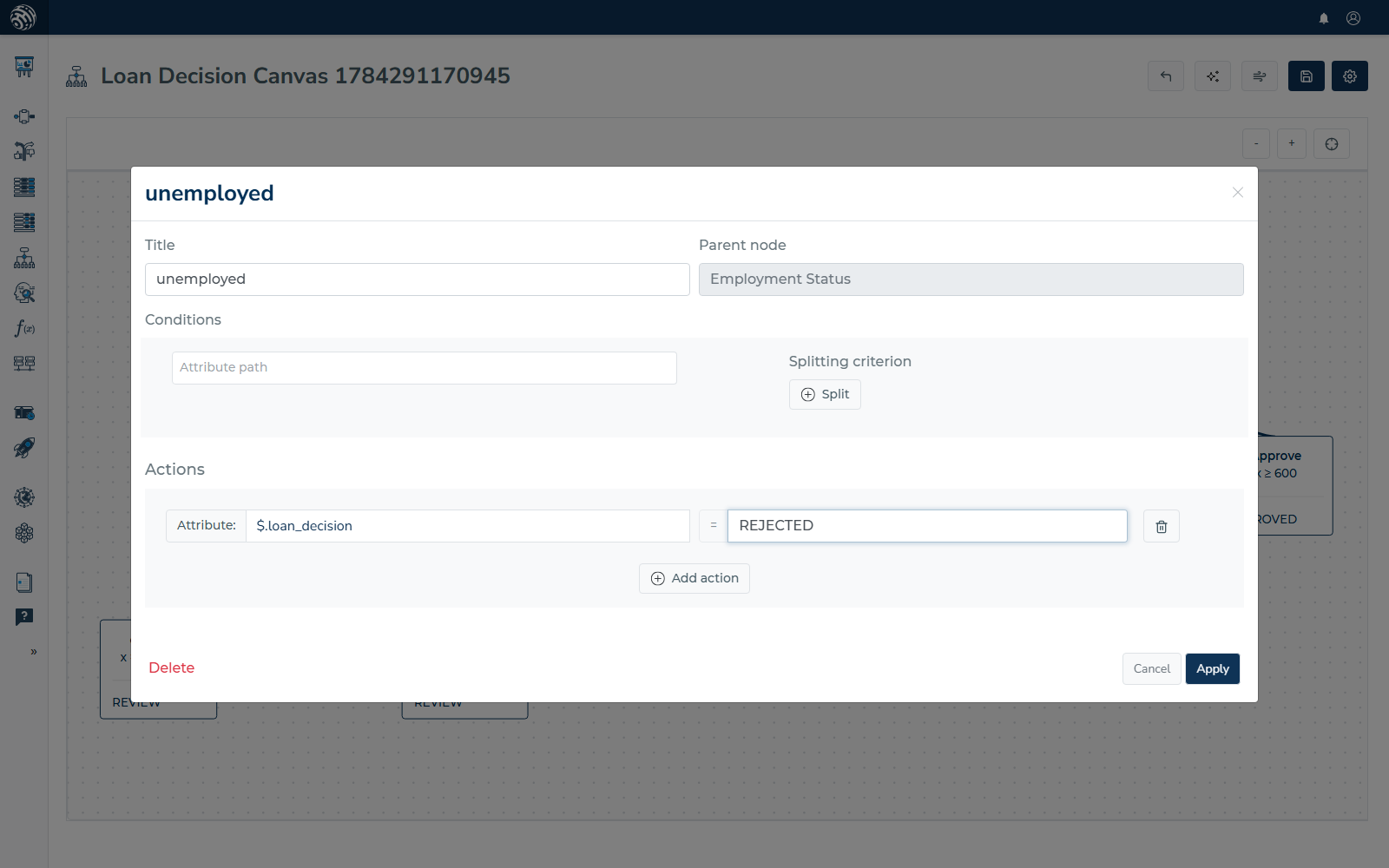
Task: Click the Parent node Employment Status field
Action: point(971,279)
